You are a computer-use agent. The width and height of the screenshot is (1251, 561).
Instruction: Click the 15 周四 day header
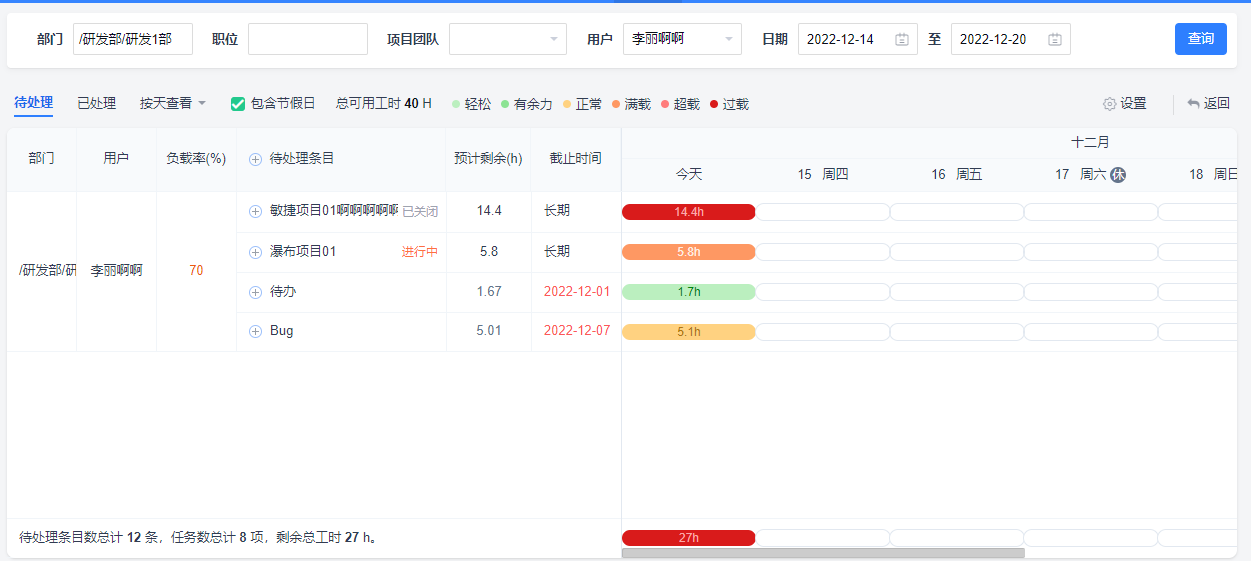[822, 174]
